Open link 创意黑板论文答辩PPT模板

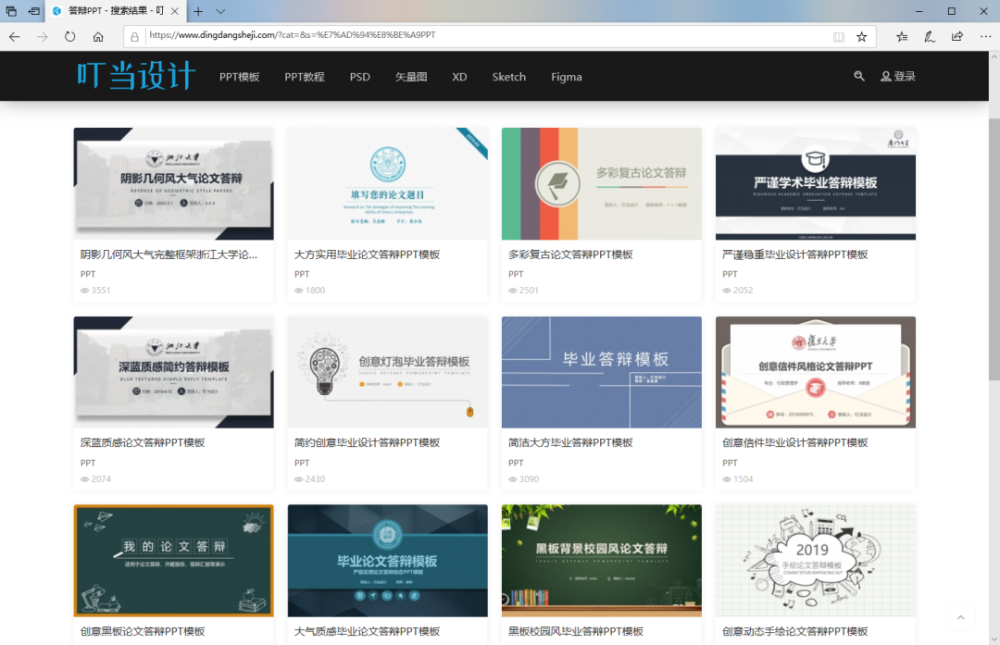point(142,632)
